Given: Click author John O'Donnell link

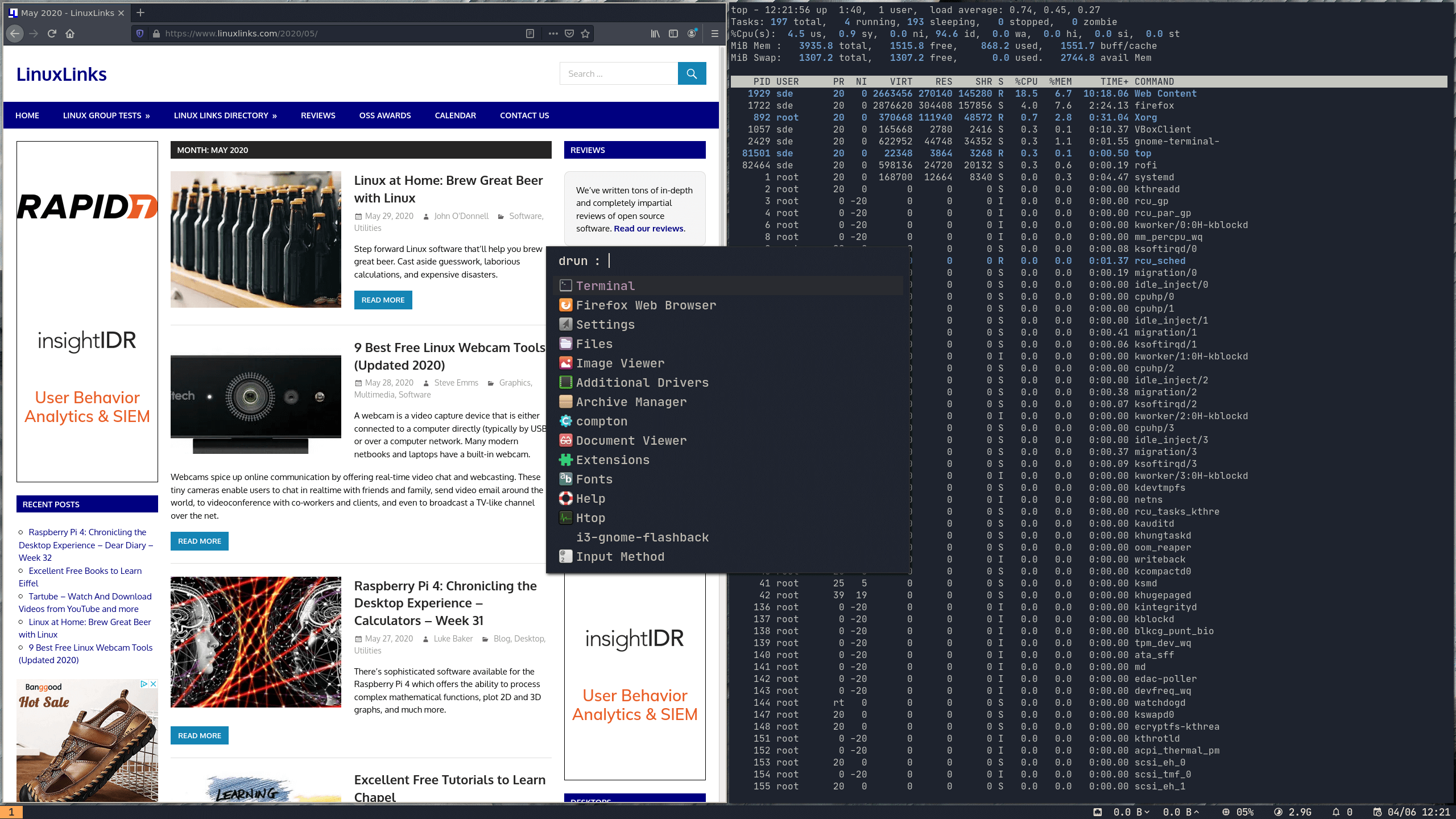Looking at the screenshot, I should (x=461, y=216).
